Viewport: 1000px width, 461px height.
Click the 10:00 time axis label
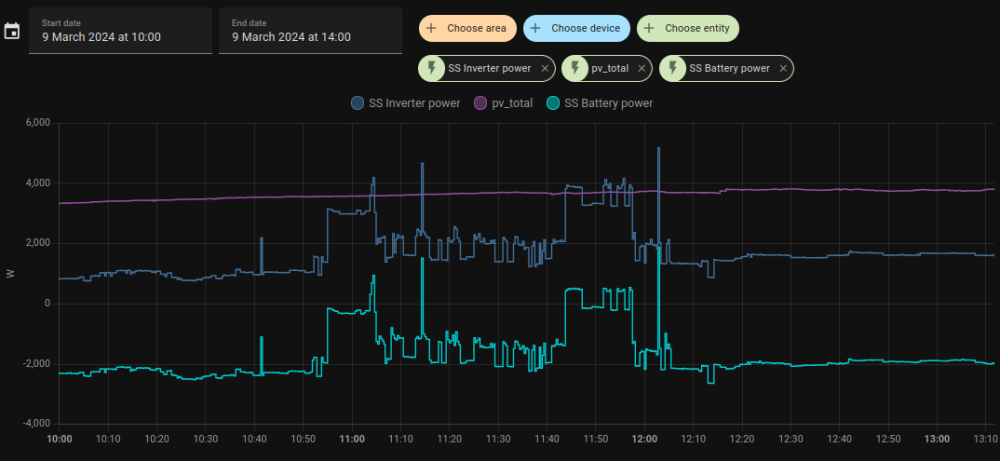pos(59,439)
